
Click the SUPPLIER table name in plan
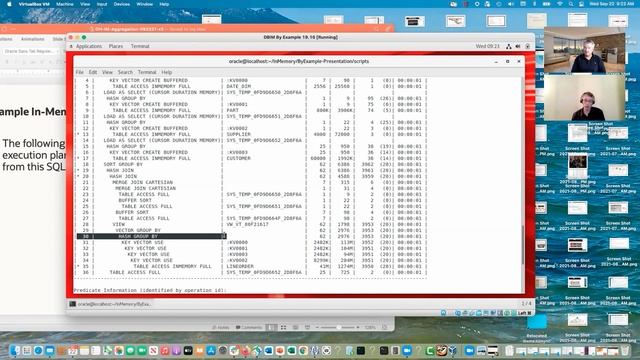click(x=239, y=134)
